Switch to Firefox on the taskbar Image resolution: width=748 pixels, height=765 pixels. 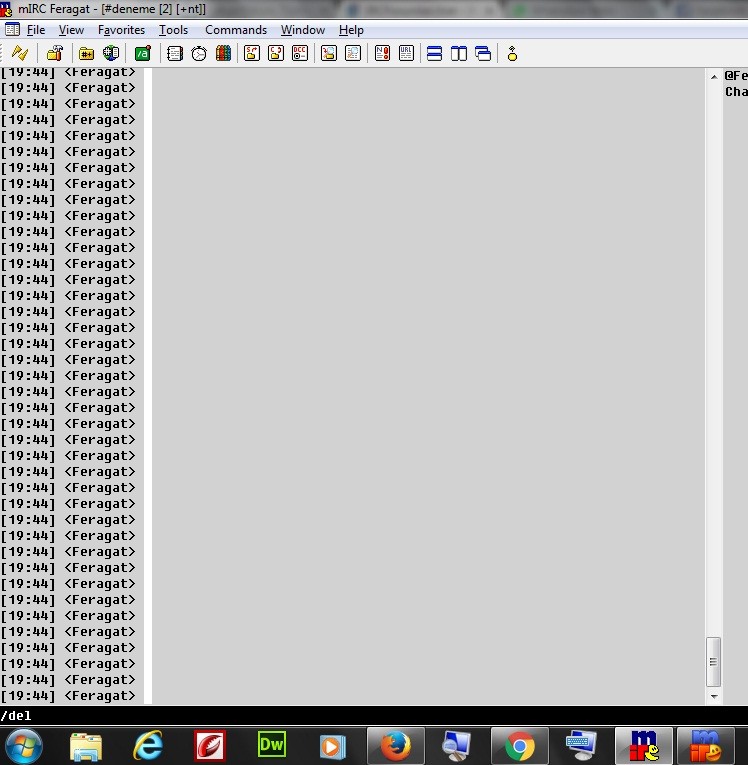396,746
